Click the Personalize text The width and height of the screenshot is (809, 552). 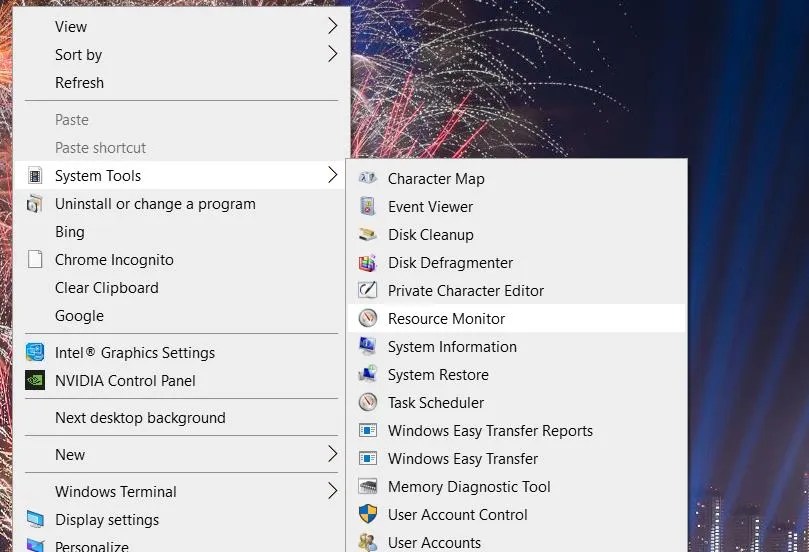point(92,546)
